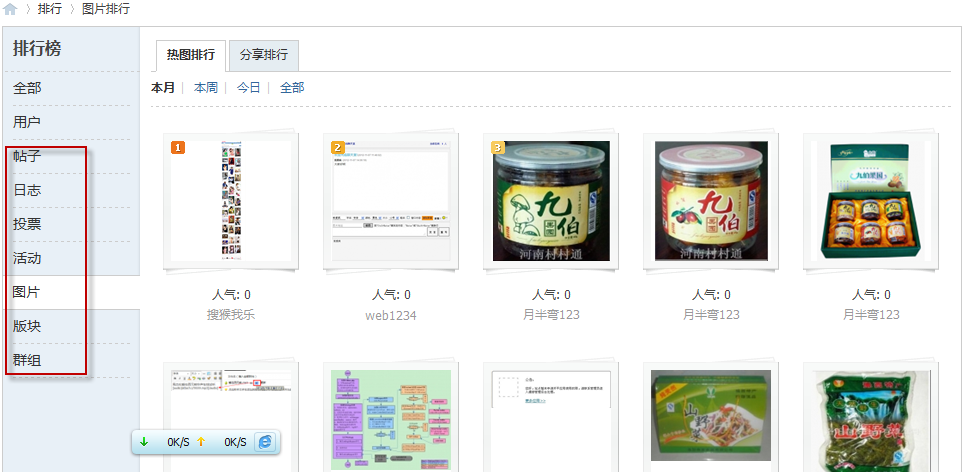Click 排行 in the breadcrumb
This screenshot has width=962, height=472.
[x=50, y=9]
